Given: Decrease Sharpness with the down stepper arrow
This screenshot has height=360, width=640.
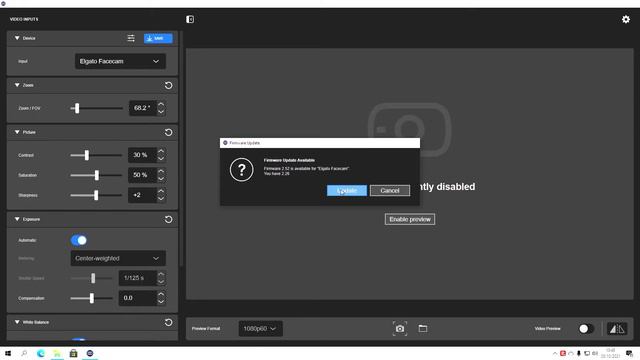Looking at the screenshot, I should [161, 199].
